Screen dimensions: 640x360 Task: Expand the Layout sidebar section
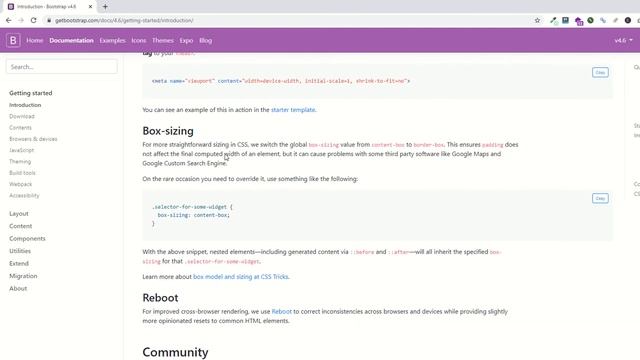(x=19, y=213)
